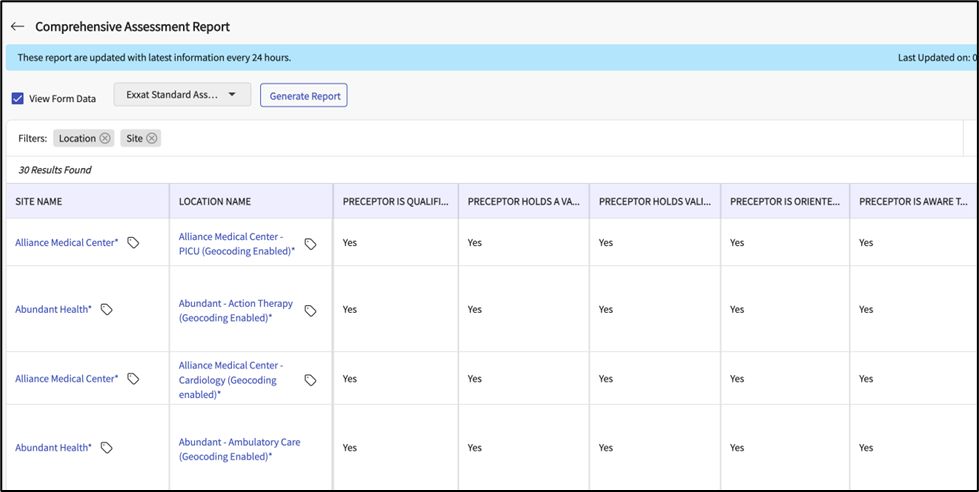
Task: Click tag icon beside Alliance Medical Center - PICU location
Action: coord(310,244)
